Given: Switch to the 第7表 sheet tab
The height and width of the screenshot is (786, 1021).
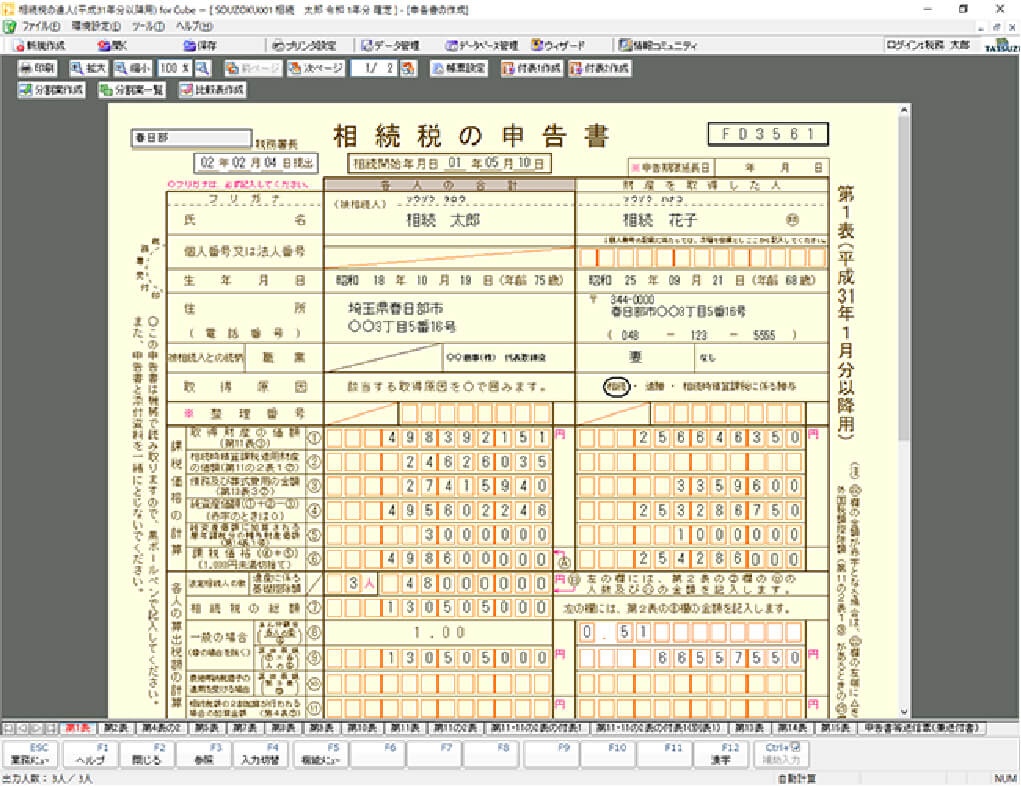Looking at the screenshot, I should [x=244, y=728].
